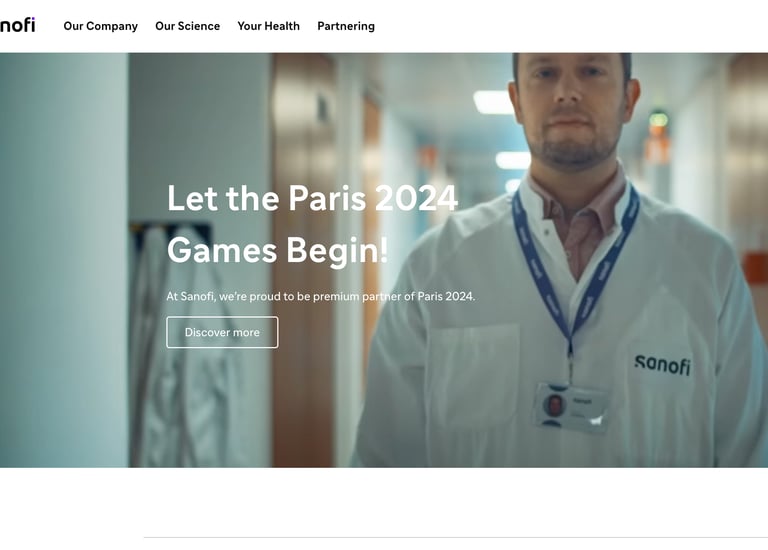Click the Sanofi logo on the lab coat

click(x=662, y=365)
